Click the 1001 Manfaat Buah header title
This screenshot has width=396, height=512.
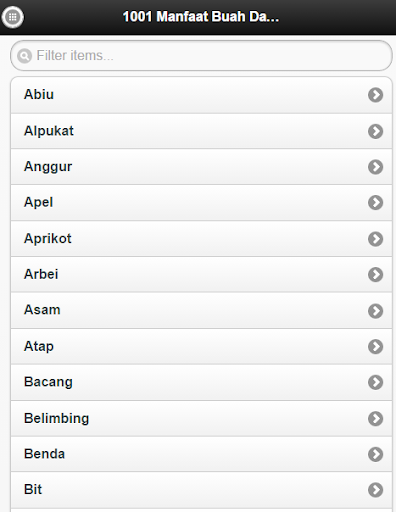[x=201, y=17]
